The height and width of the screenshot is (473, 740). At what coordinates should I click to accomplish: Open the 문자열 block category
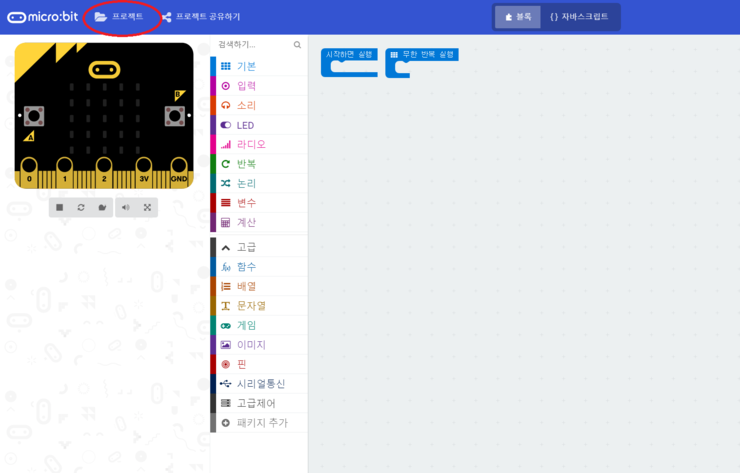(x=259, y=306)
